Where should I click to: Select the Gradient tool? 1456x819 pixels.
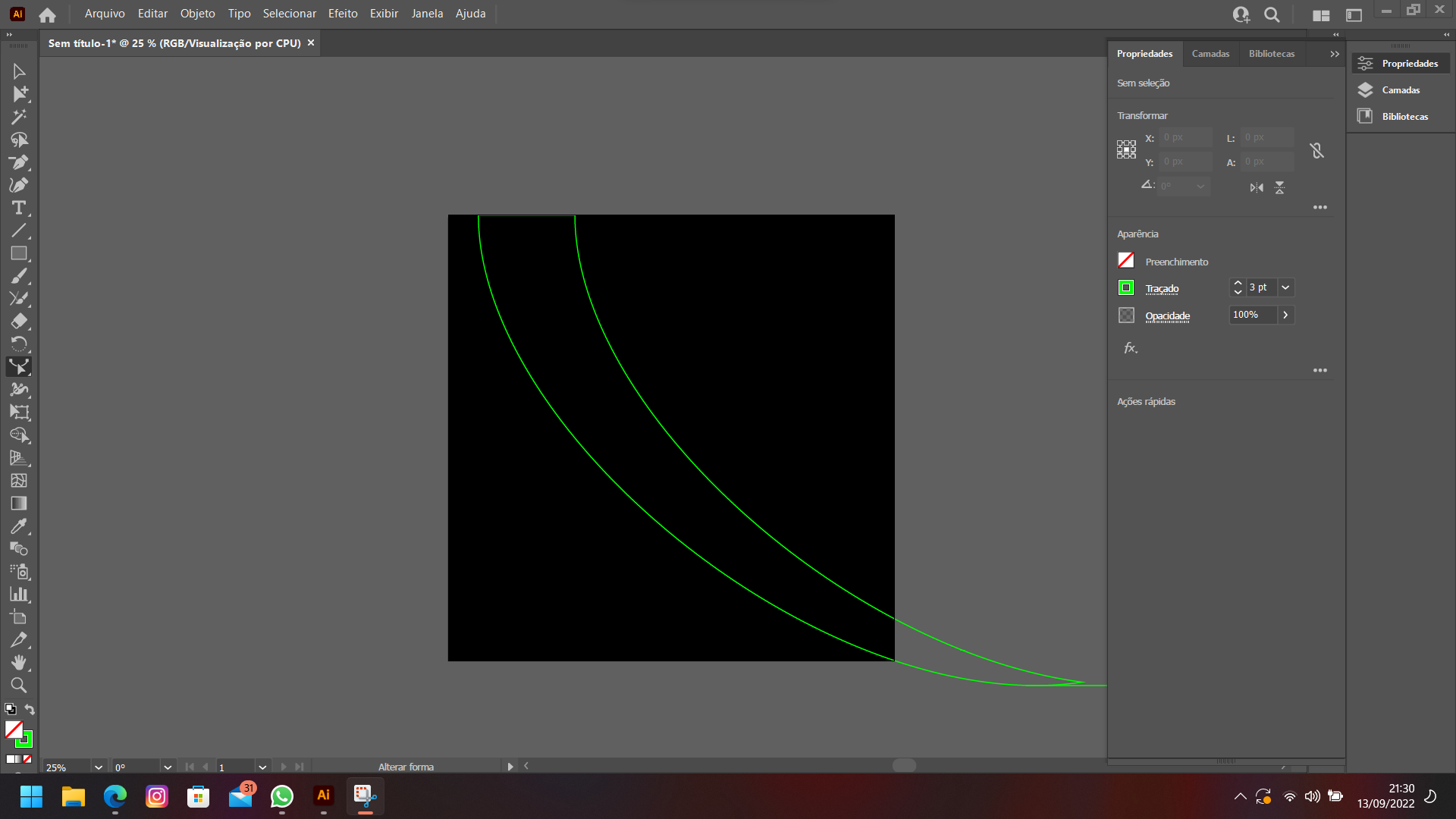coord(19,504)
